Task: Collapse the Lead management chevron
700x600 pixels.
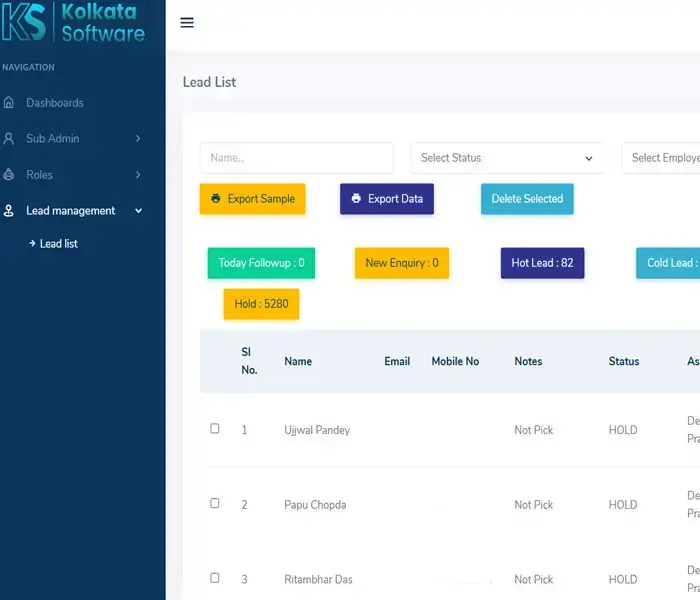Action: (138, 211)
